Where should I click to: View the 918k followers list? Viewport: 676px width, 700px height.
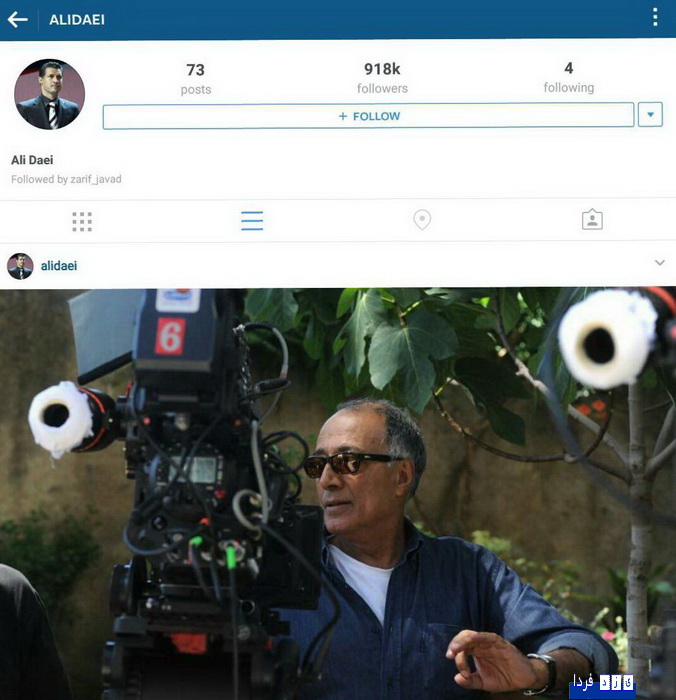click(x=382, y=78)
